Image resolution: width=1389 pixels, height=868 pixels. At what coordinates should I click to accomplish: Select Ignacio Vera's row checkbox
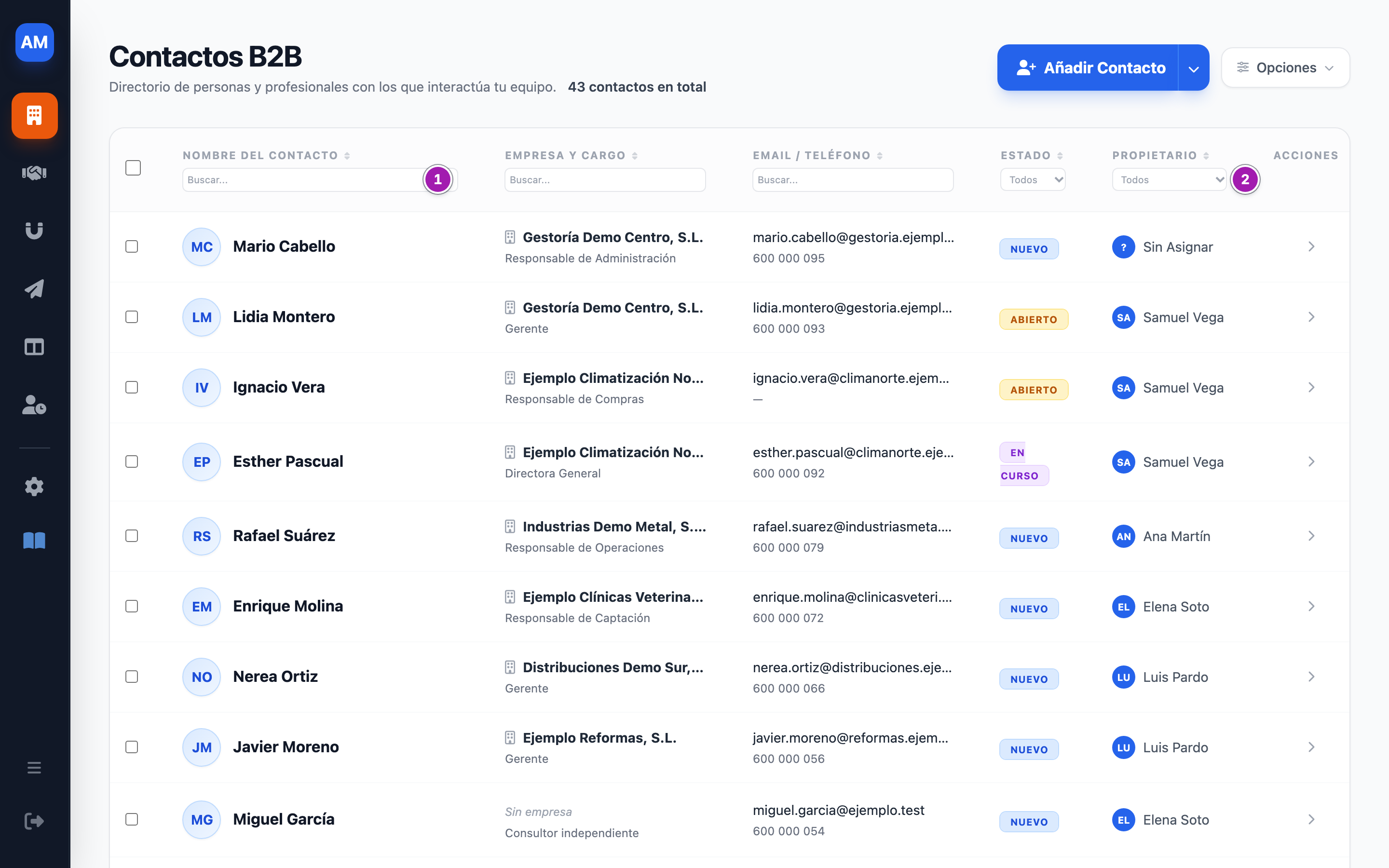[132, 387]
